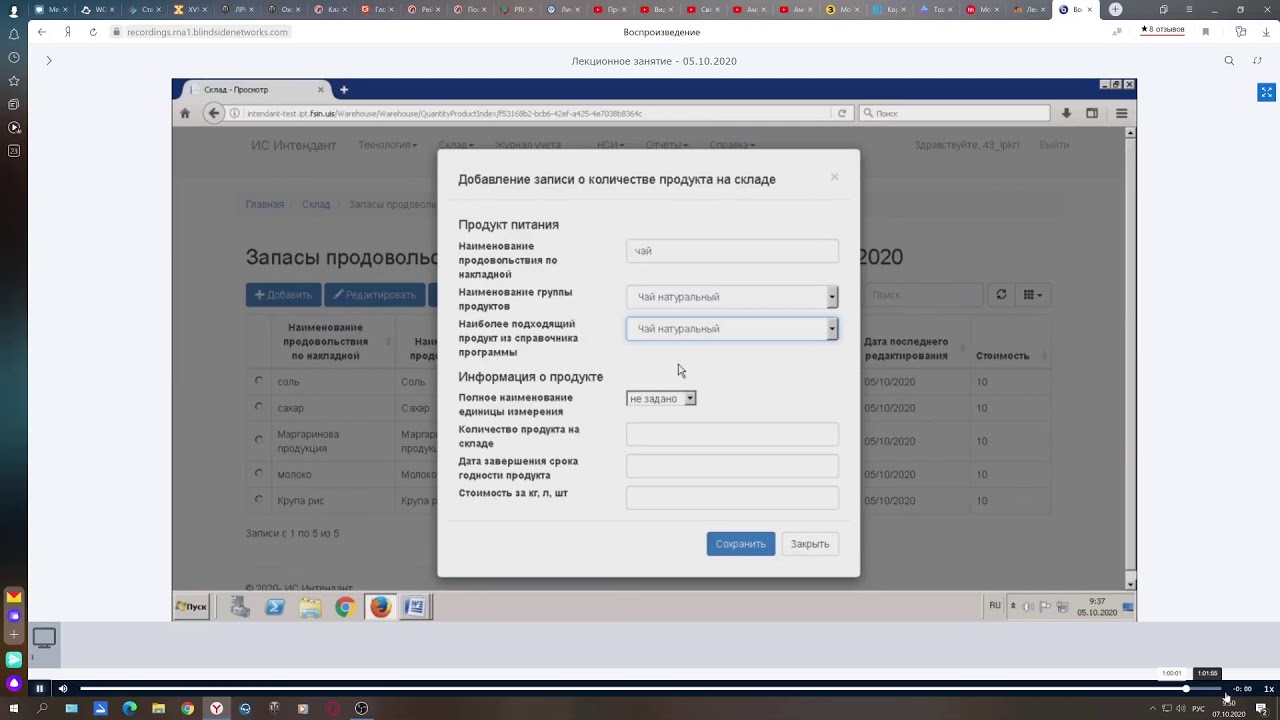Open the 'Технология' menu
Viewport: 1280px width, 720px height.
[x=387, y=145]
